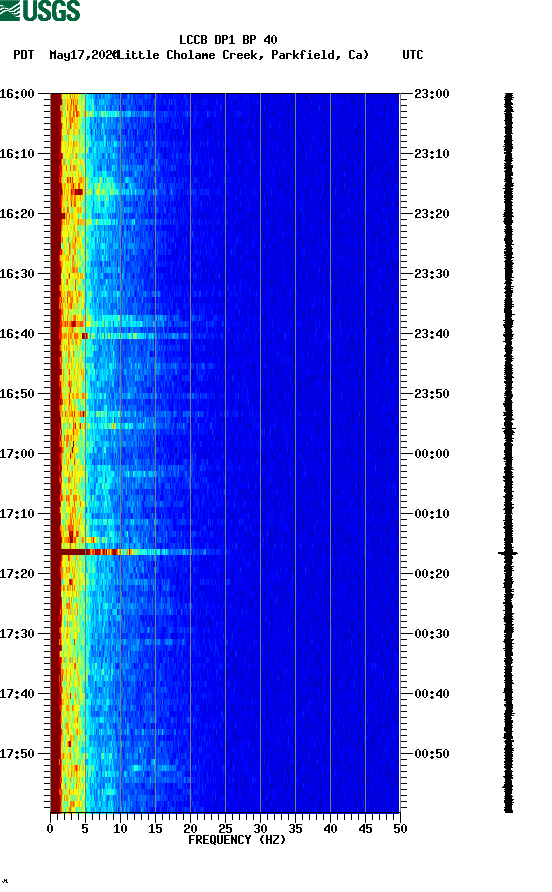Click the 23:20 UTC time label
552x892 pixels.
[432, 214]
